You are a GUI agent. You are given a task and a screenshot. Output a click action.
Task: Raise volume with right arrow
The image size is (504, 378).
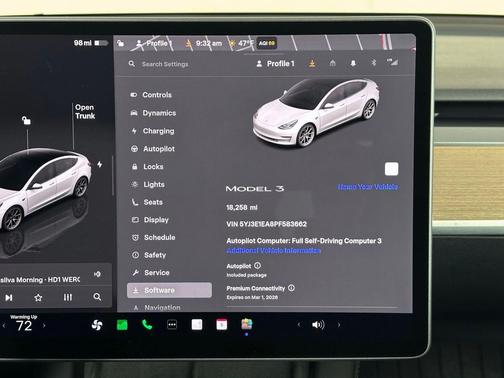[x=339, y=325]
